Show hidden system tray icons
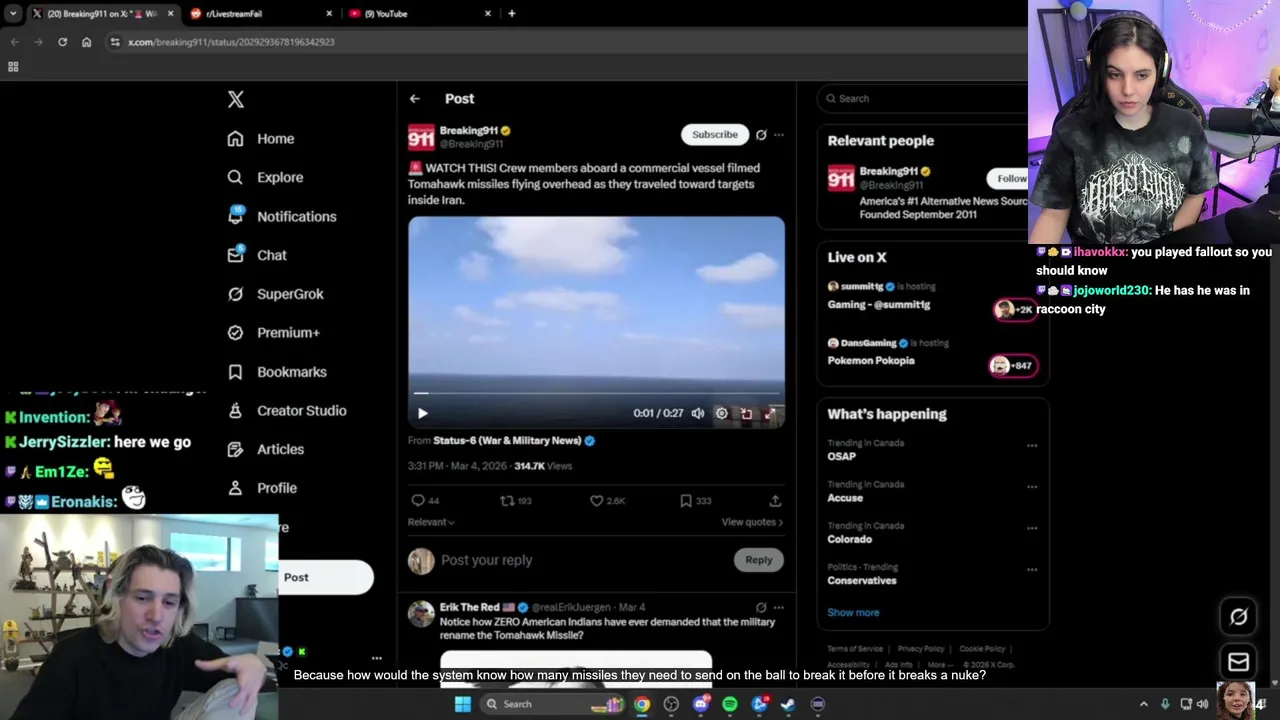Viewport: 1280px width, 720px height. pos(1144,704)
